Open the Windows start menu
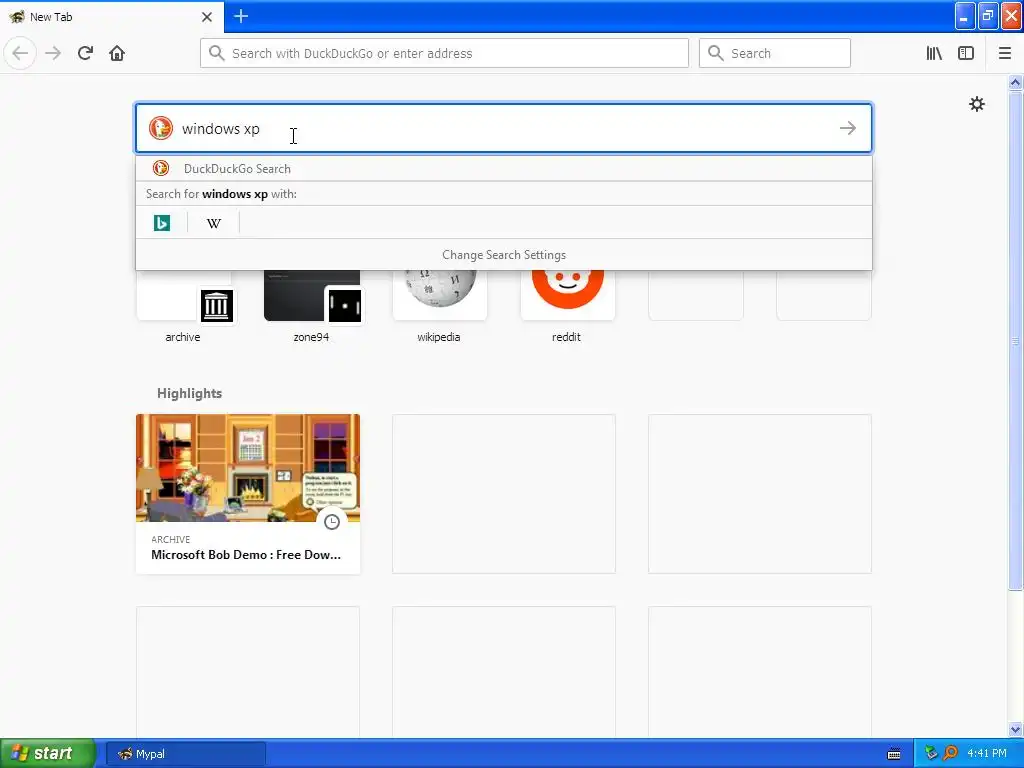 (48, 754)
